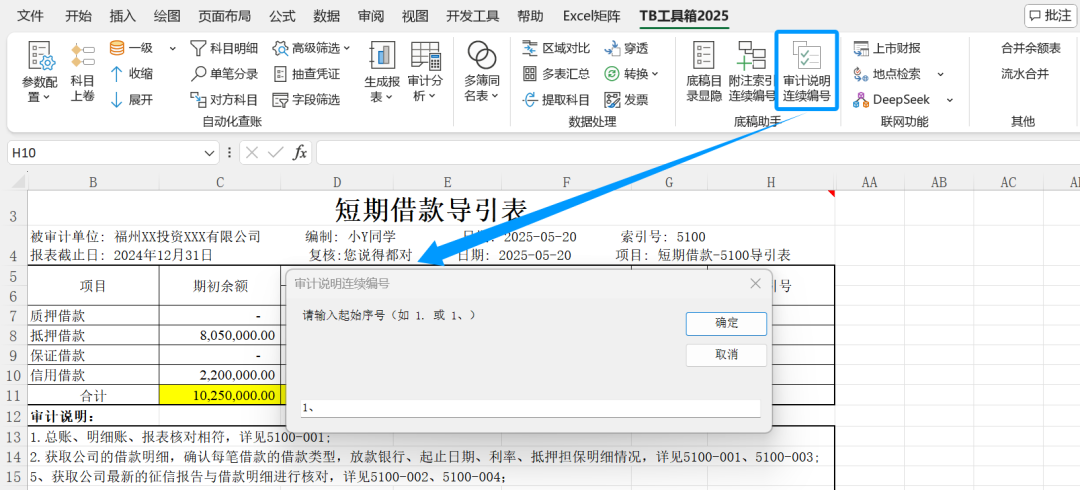Expand the 地点检索 dropdown arrow

(940, 74)
